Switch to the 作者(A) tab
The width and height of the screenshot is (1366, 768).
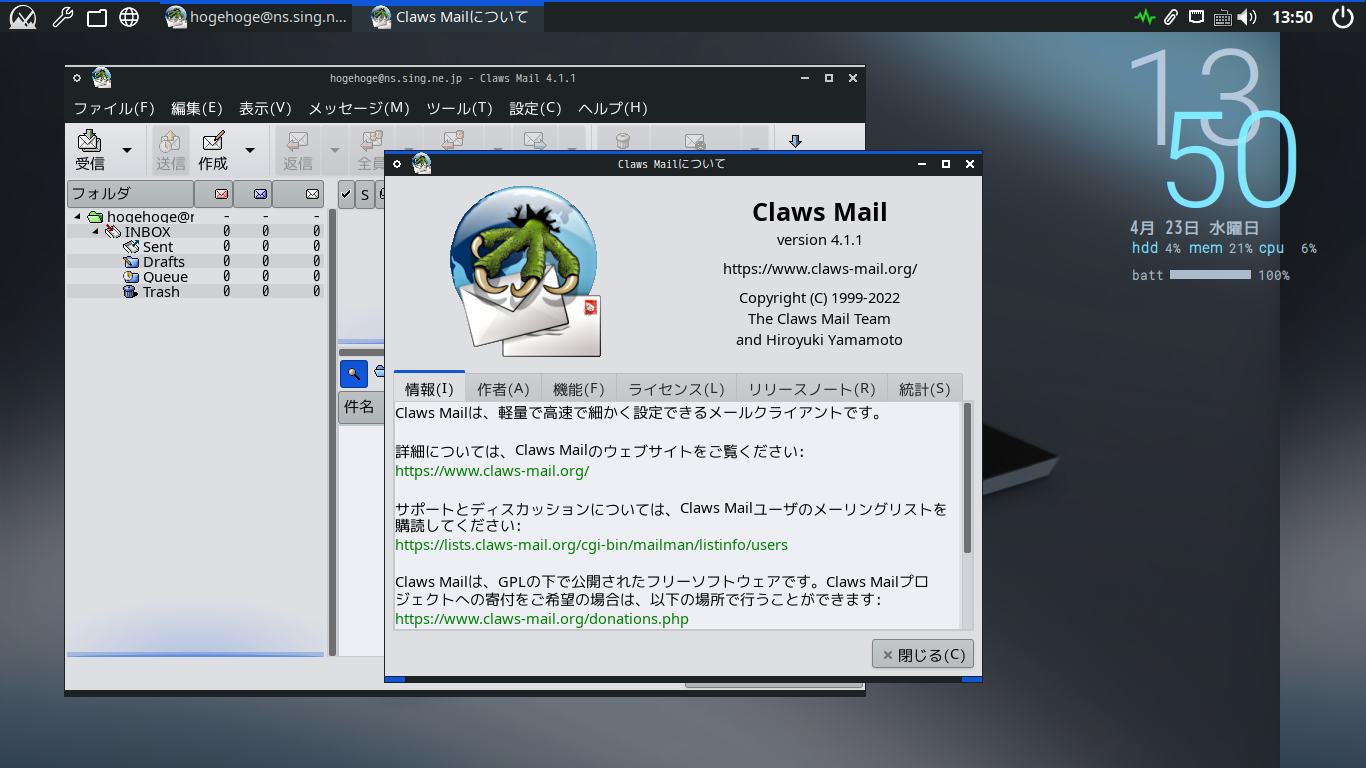point(503,389)
